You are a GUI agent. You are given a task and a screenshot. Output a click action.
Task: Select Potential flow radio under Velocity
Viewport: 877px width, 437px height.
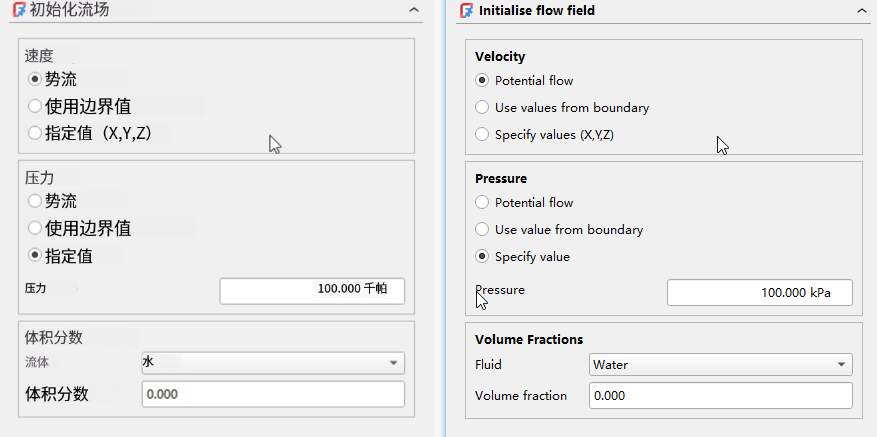[x=482, y=81]
